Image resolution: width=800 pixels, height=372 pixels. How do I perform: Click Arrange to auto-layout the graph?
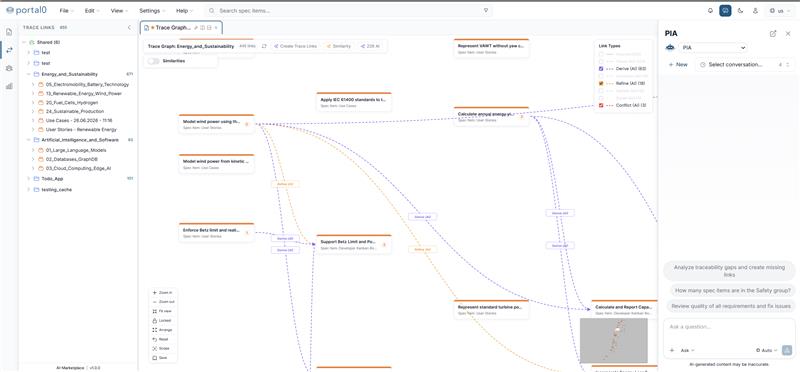162,330
